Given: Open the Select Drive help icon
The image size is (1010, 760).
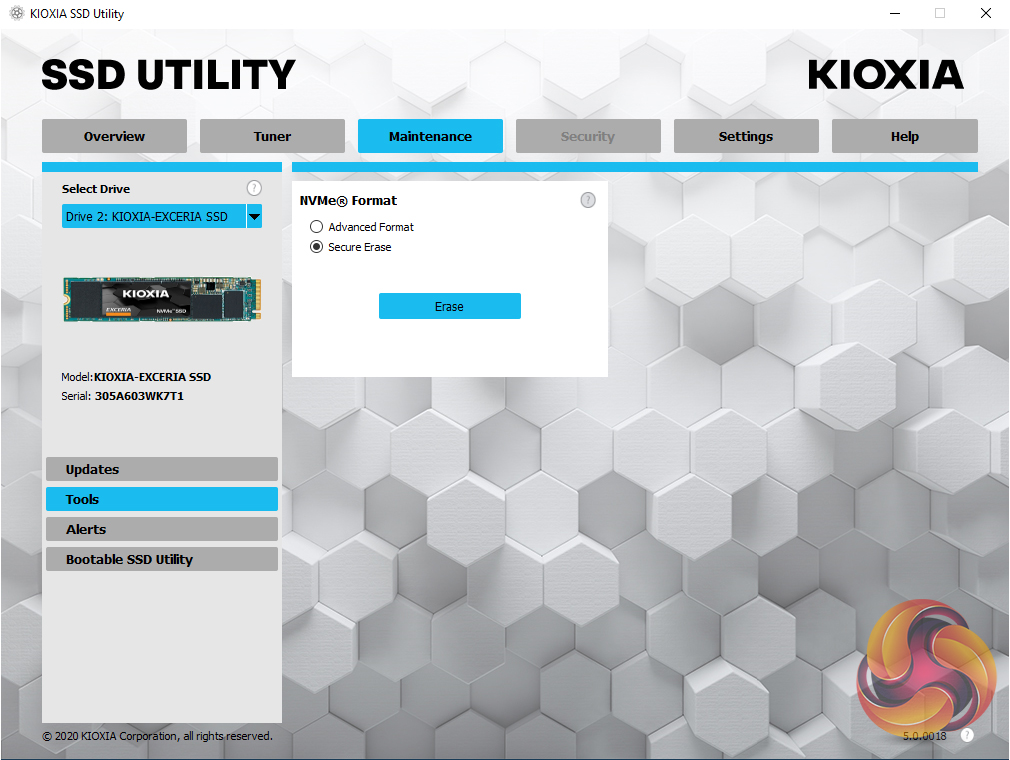Looking at the screenshot, I should point(254,188).
